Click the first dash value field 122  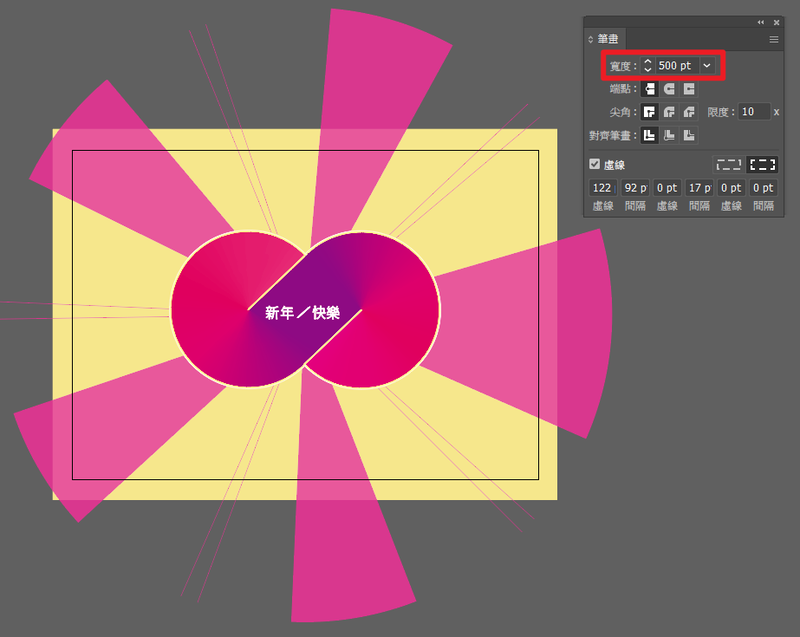pos(602,188)
